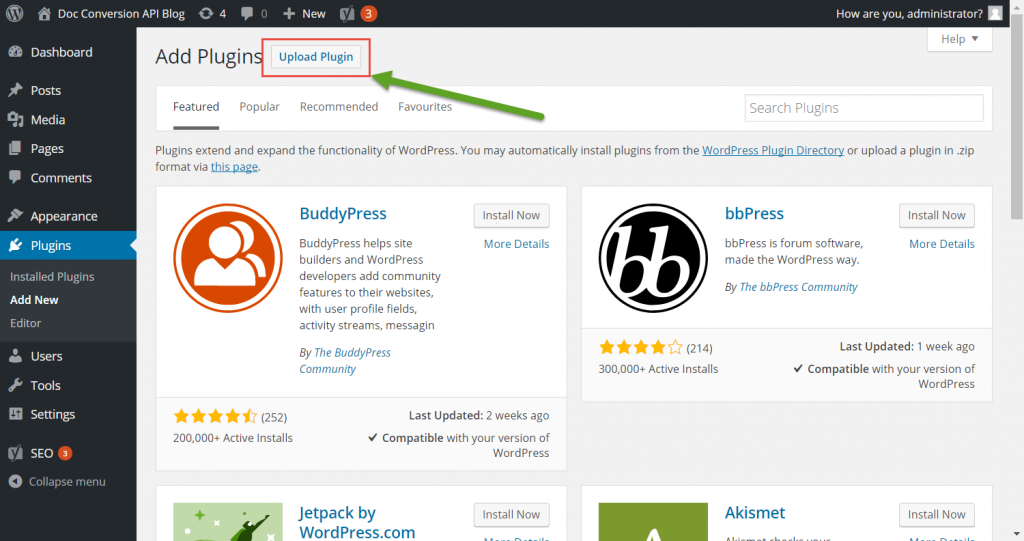
Task: Click the Tools wrench icon
Action: 16,385
